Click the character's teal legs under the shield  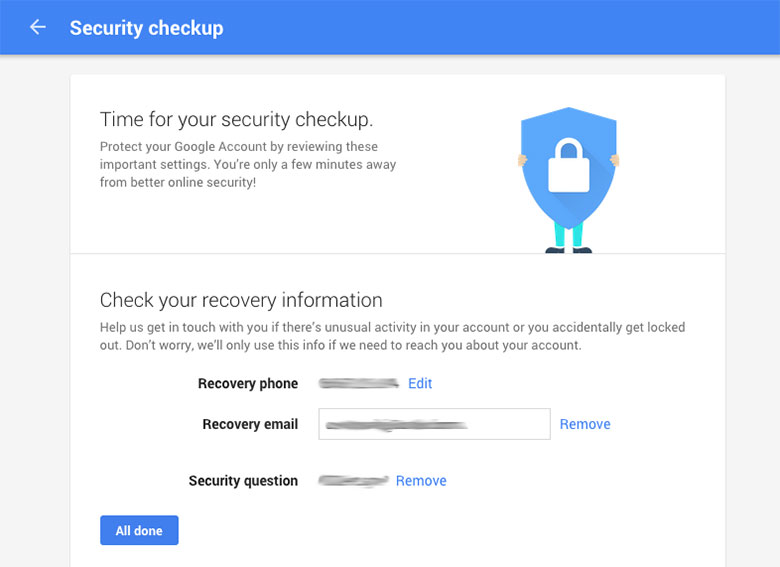click(569, 235)
